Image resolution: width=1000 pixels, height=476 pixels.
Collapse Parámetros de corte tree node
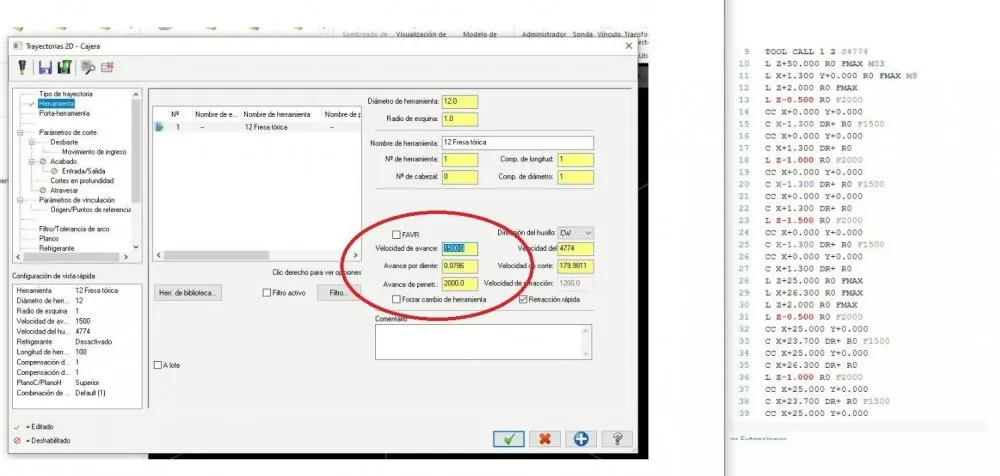20,133
